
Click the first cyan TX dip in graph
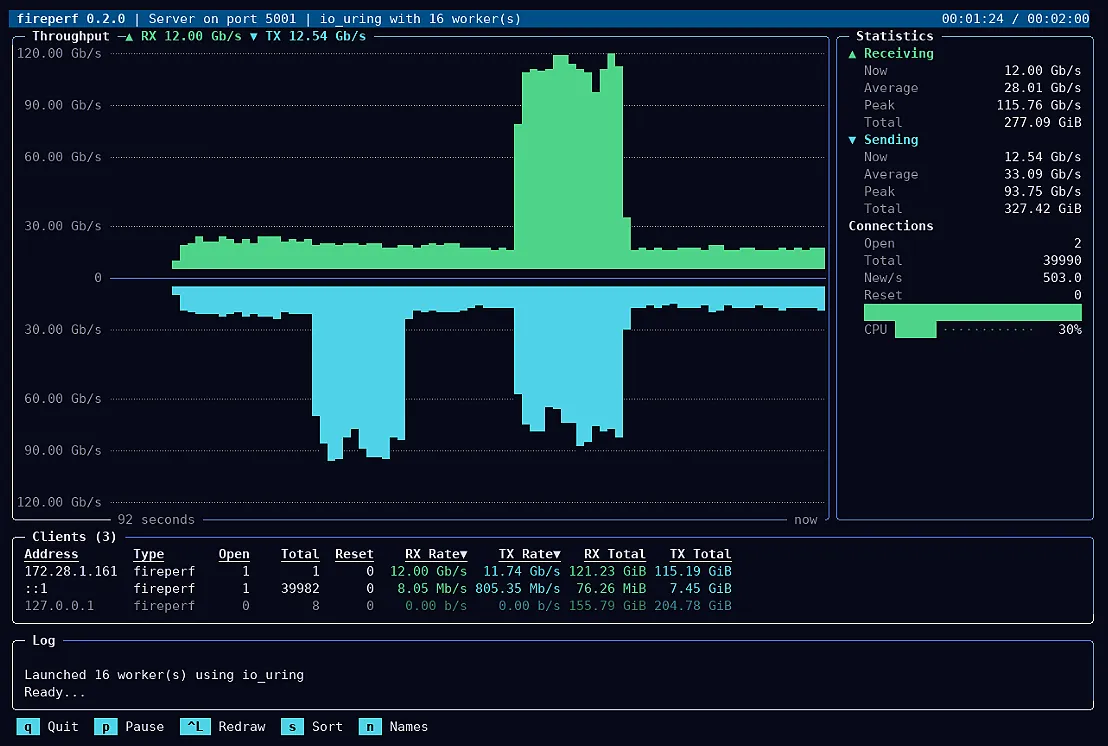tap(358, 374)
